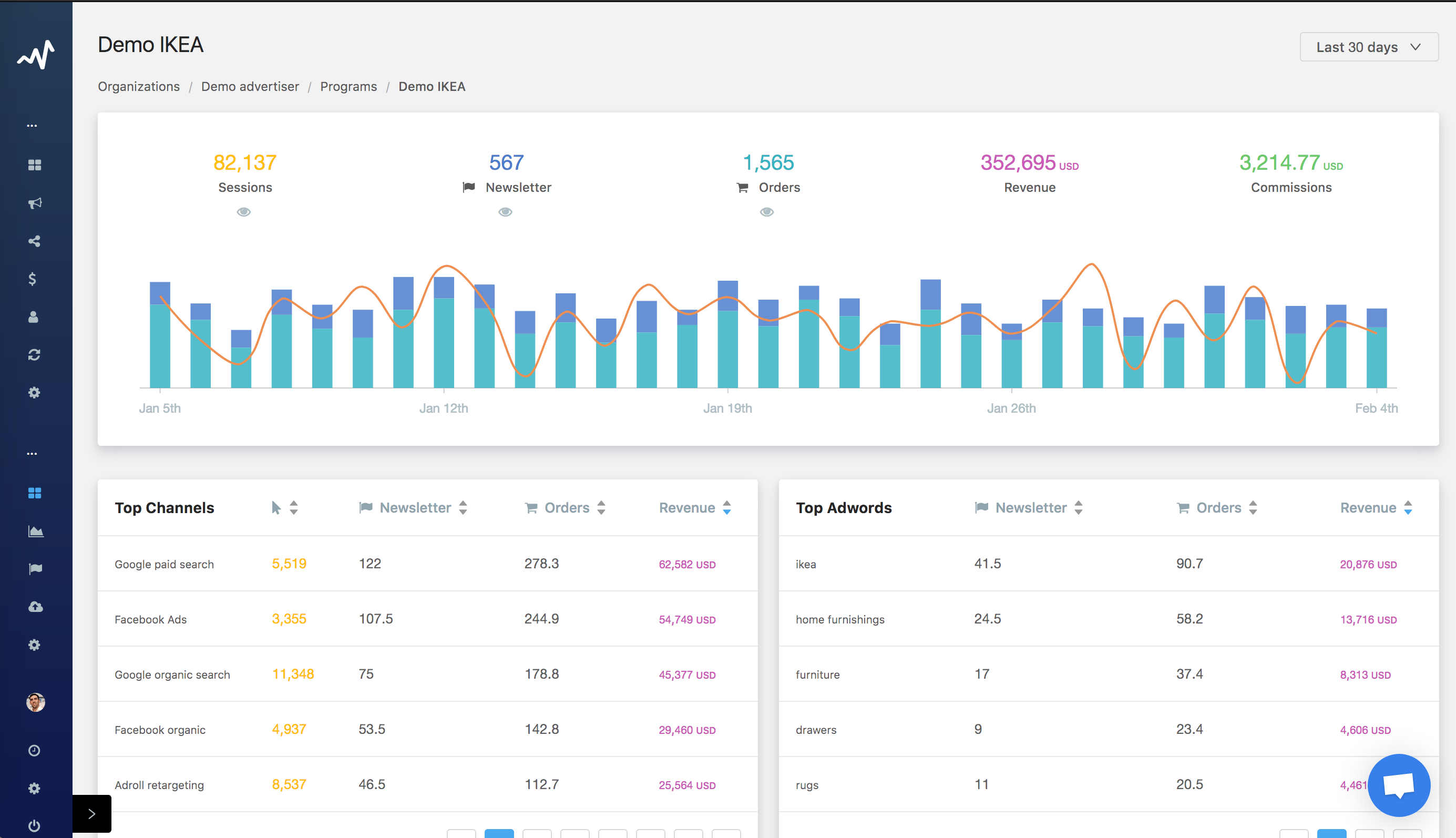Hide Orders series with eye icon
Image resolution: width=1456 pixels, height=838 pixels.
pos(766,212)
